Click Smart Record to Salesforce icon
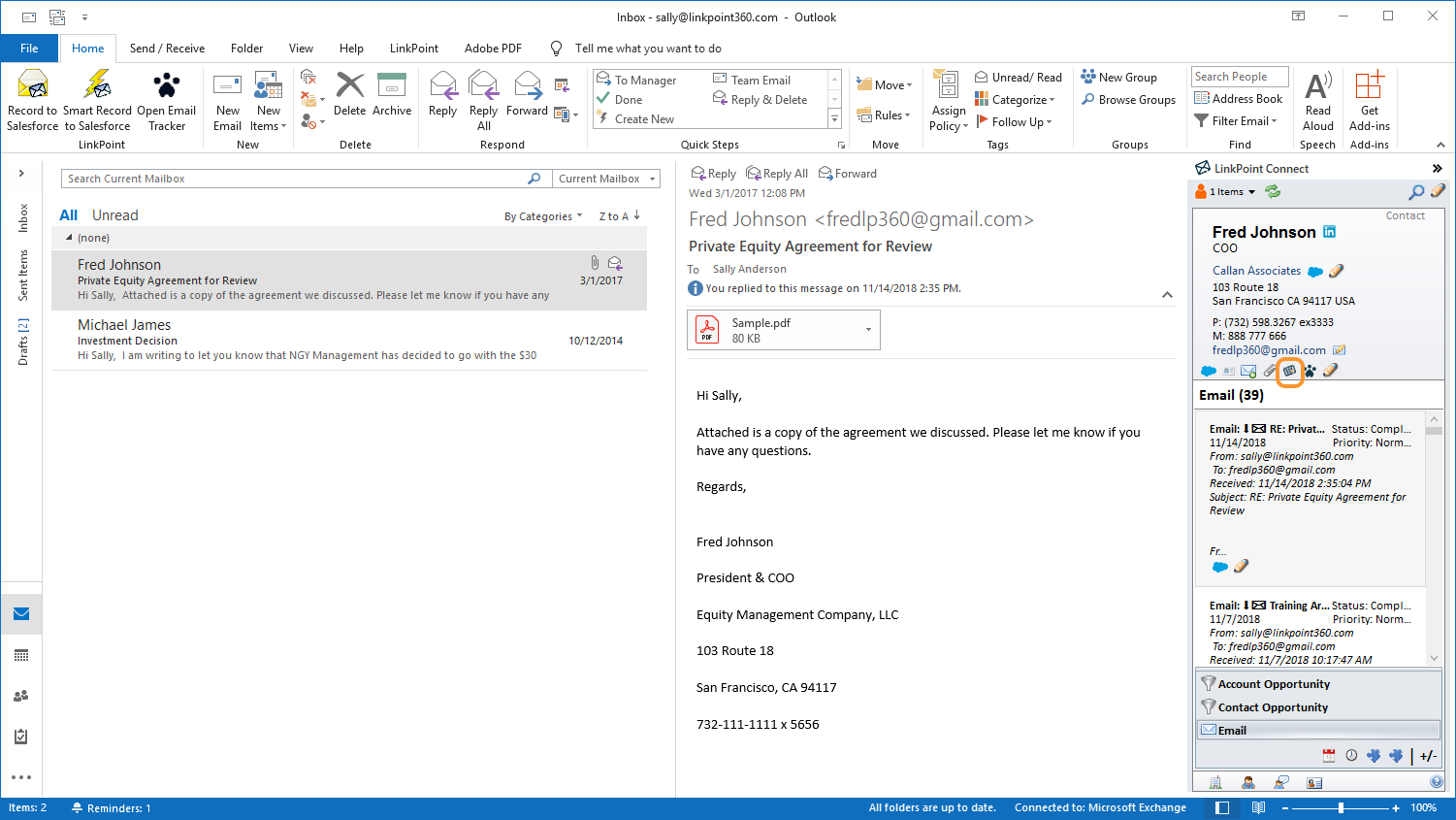The height and width of the screenshot is (820, 1456). [97, 85]
